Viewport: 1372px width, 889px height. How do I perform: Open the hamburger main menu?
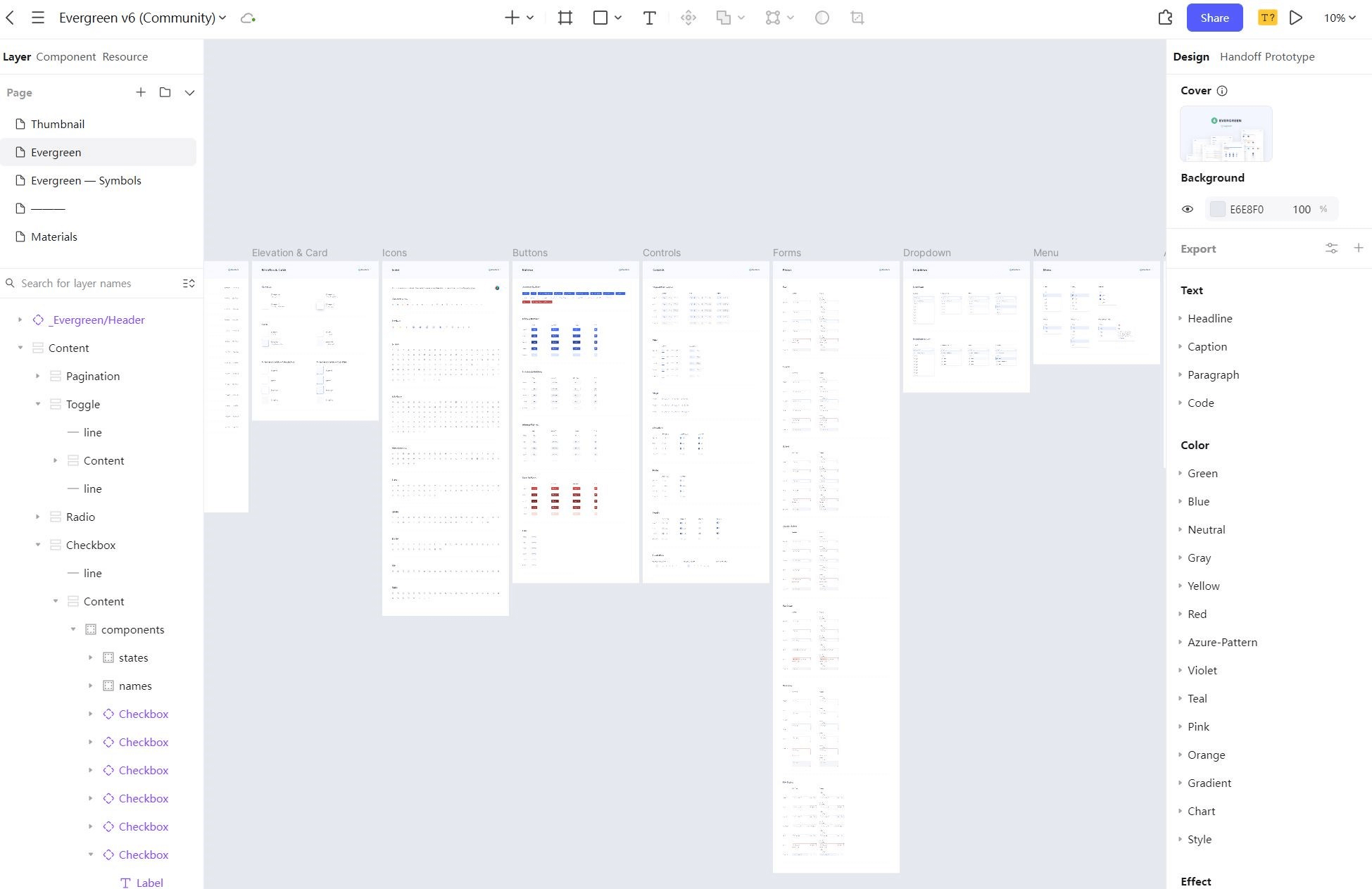click(x=38, y=18)
